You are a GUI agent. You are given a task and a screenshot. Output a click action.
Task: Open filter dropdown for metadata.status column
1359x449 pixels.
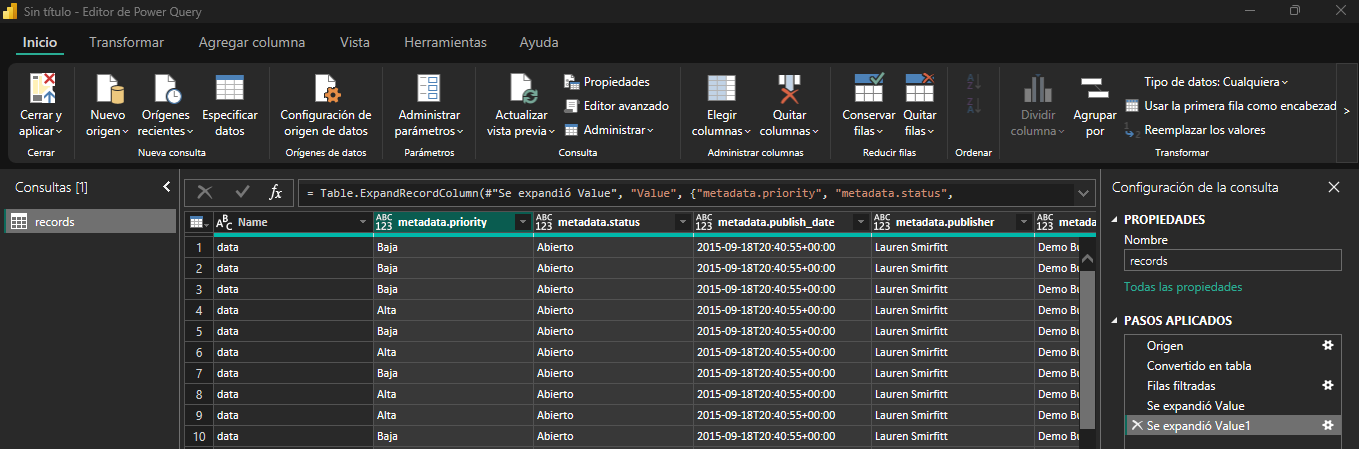[x=682, y=222]
